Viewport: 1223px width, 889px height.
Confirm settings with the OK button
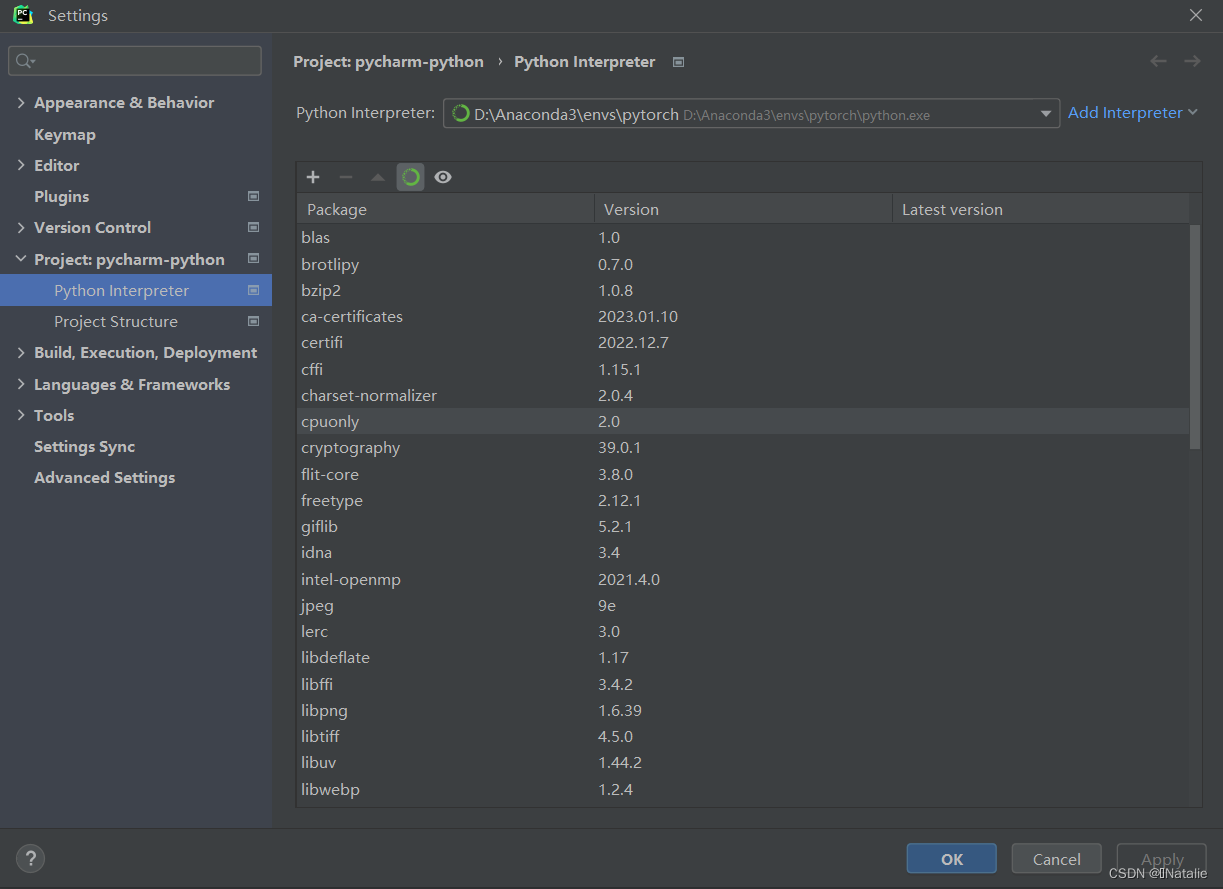[x=951, y=858]
